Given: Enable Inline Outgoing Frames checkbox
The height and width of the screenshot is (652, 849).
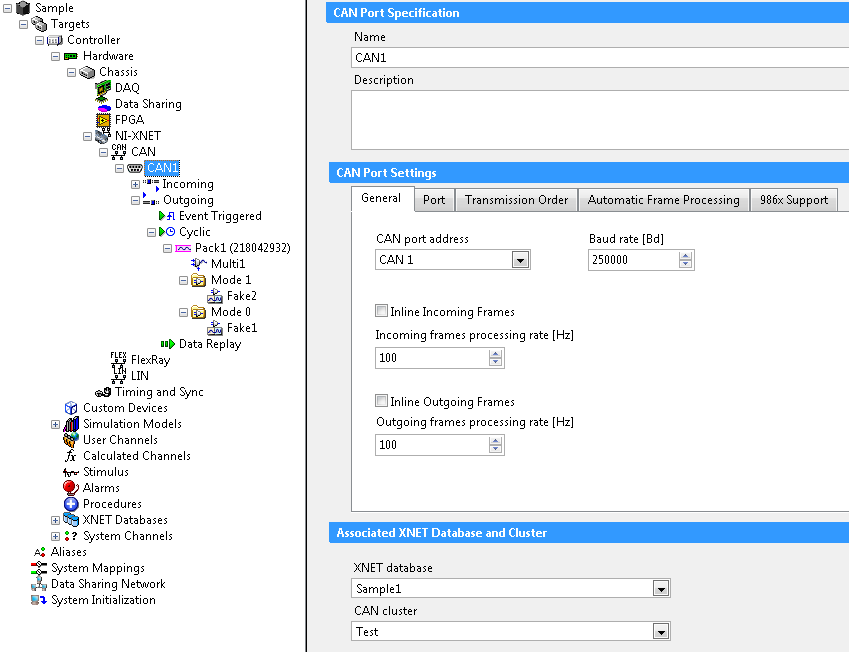Looking at the screenshot, I should [381, 402].
